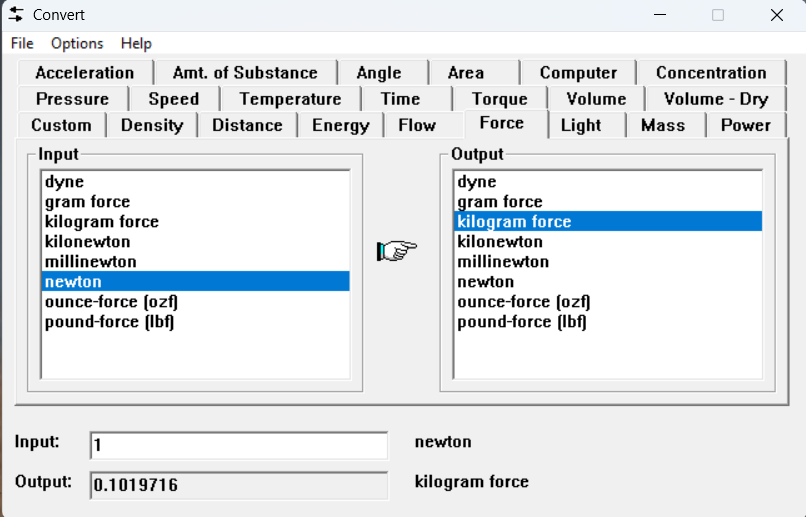Switch to the Acceleration tab

(x=84, y=73)
